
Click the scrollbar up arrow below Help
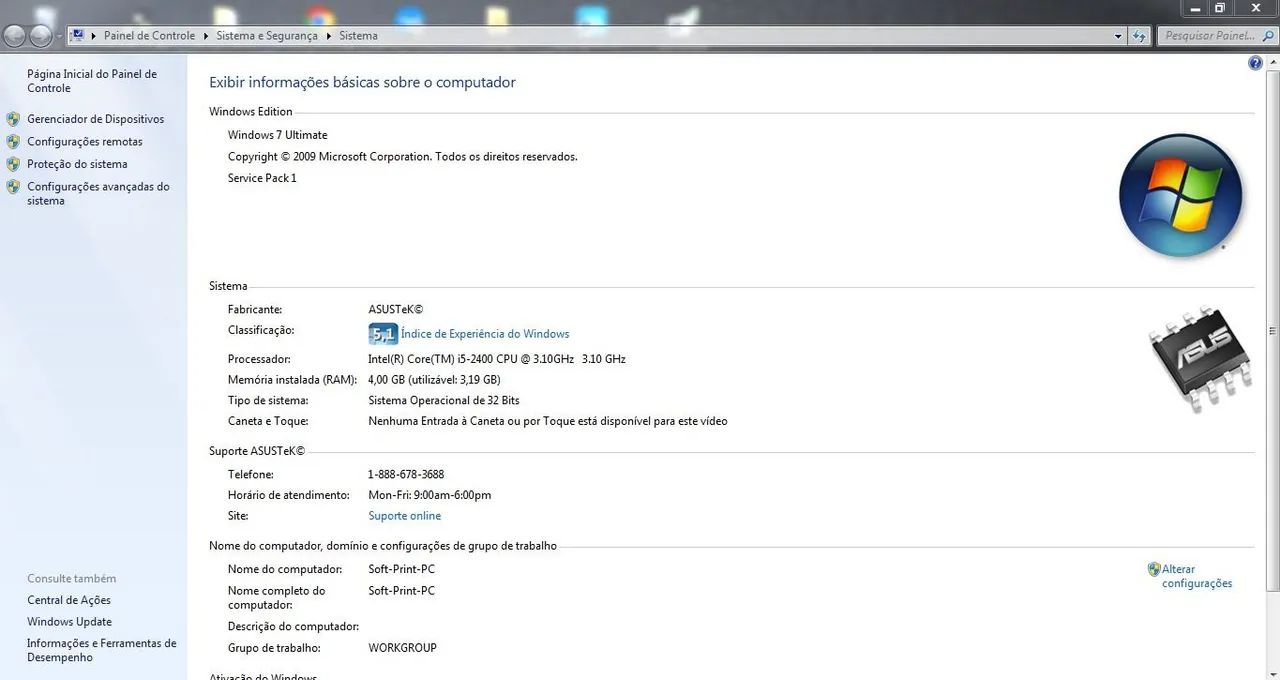(x=1272, y=60)
